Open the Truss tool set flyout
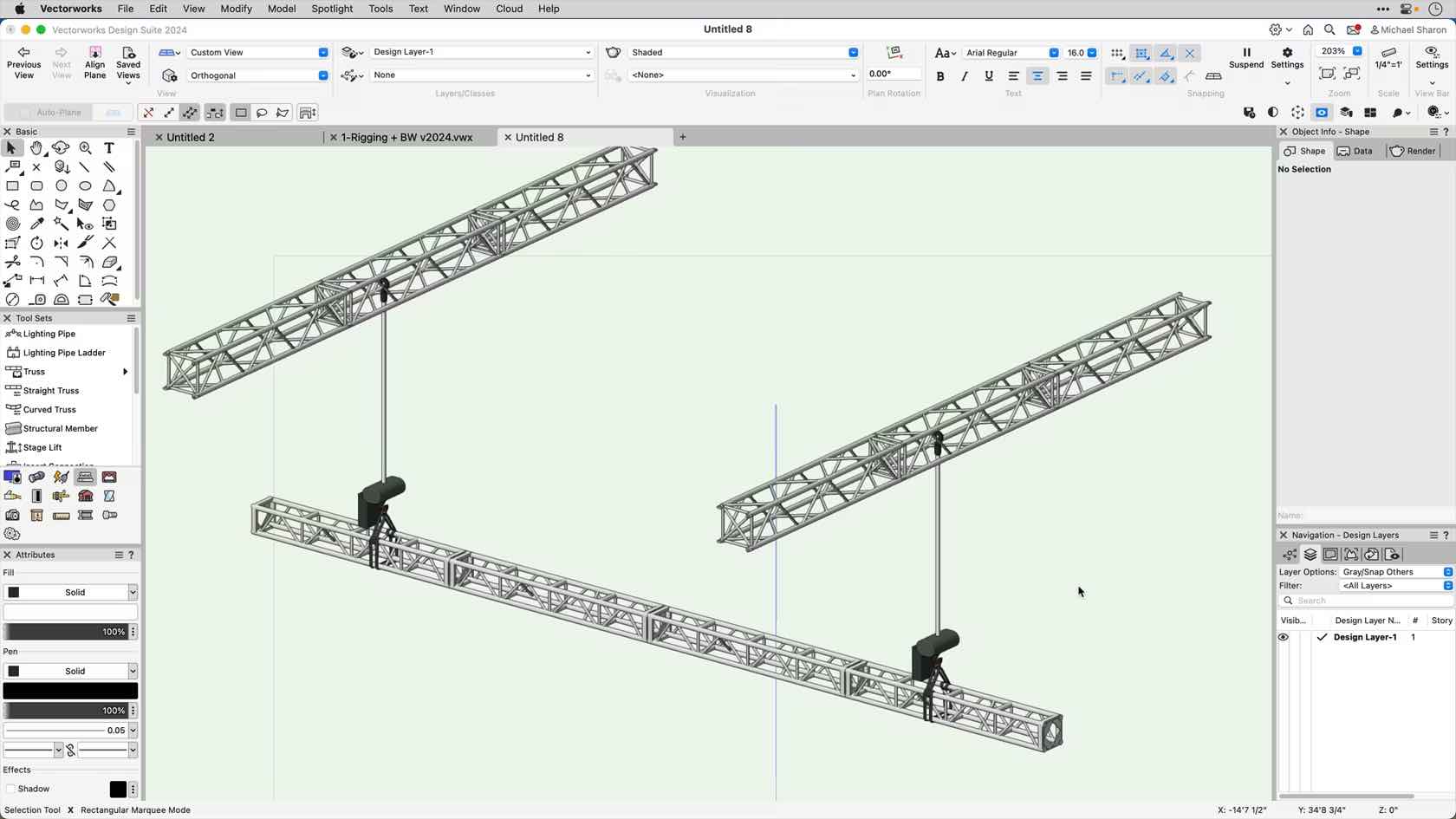The height and width of the screenshot is (819, 1456). click(x=124, y=371)
